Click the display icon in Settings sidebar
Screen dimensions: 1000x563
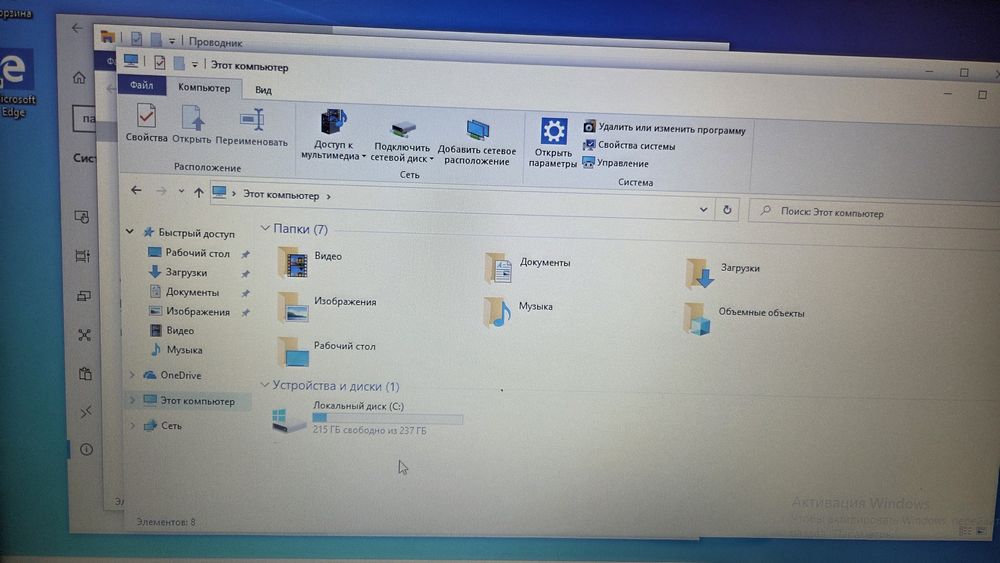(82, 217)
